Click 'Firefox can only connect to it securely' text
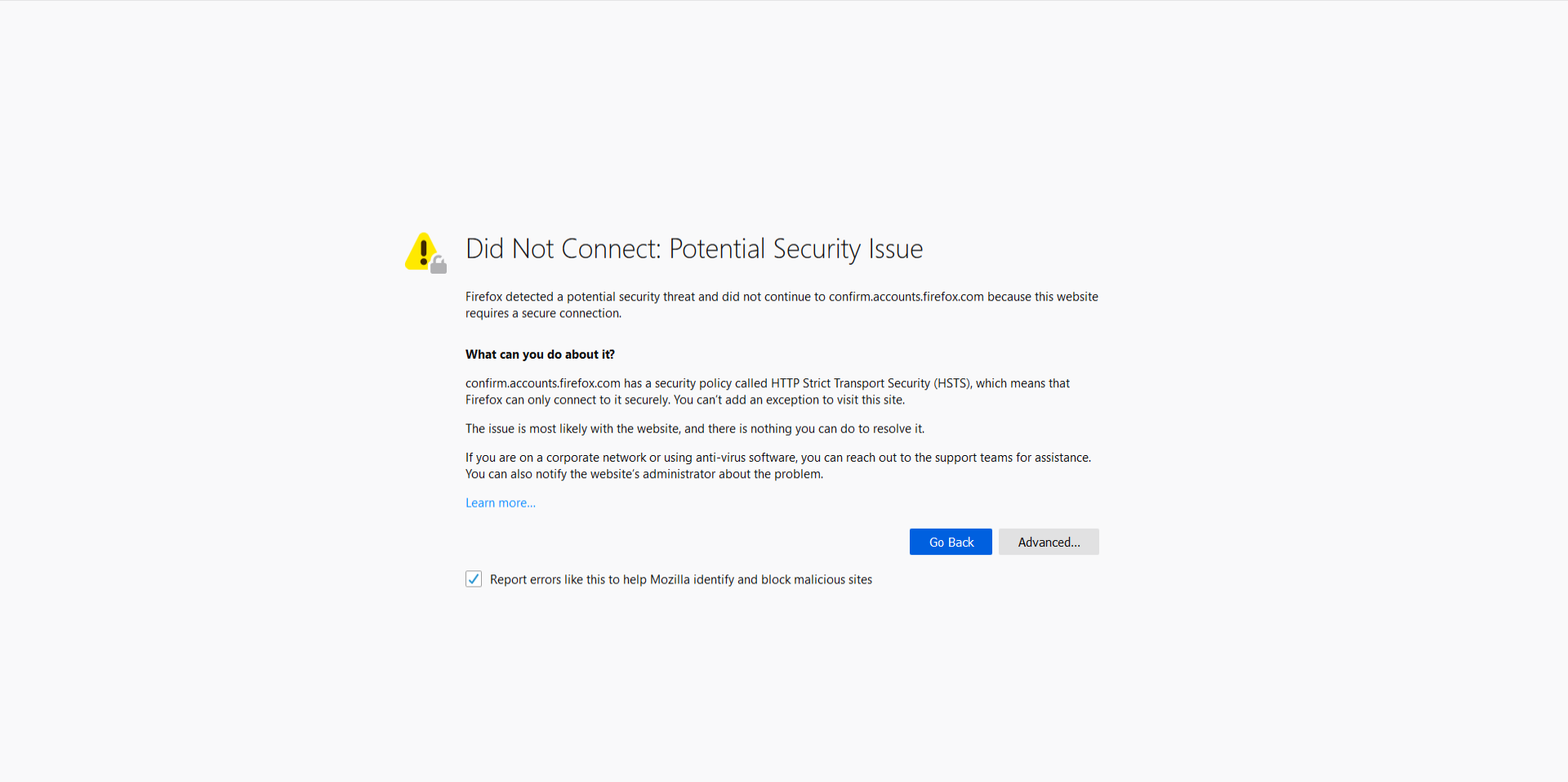 click(568, 400)
